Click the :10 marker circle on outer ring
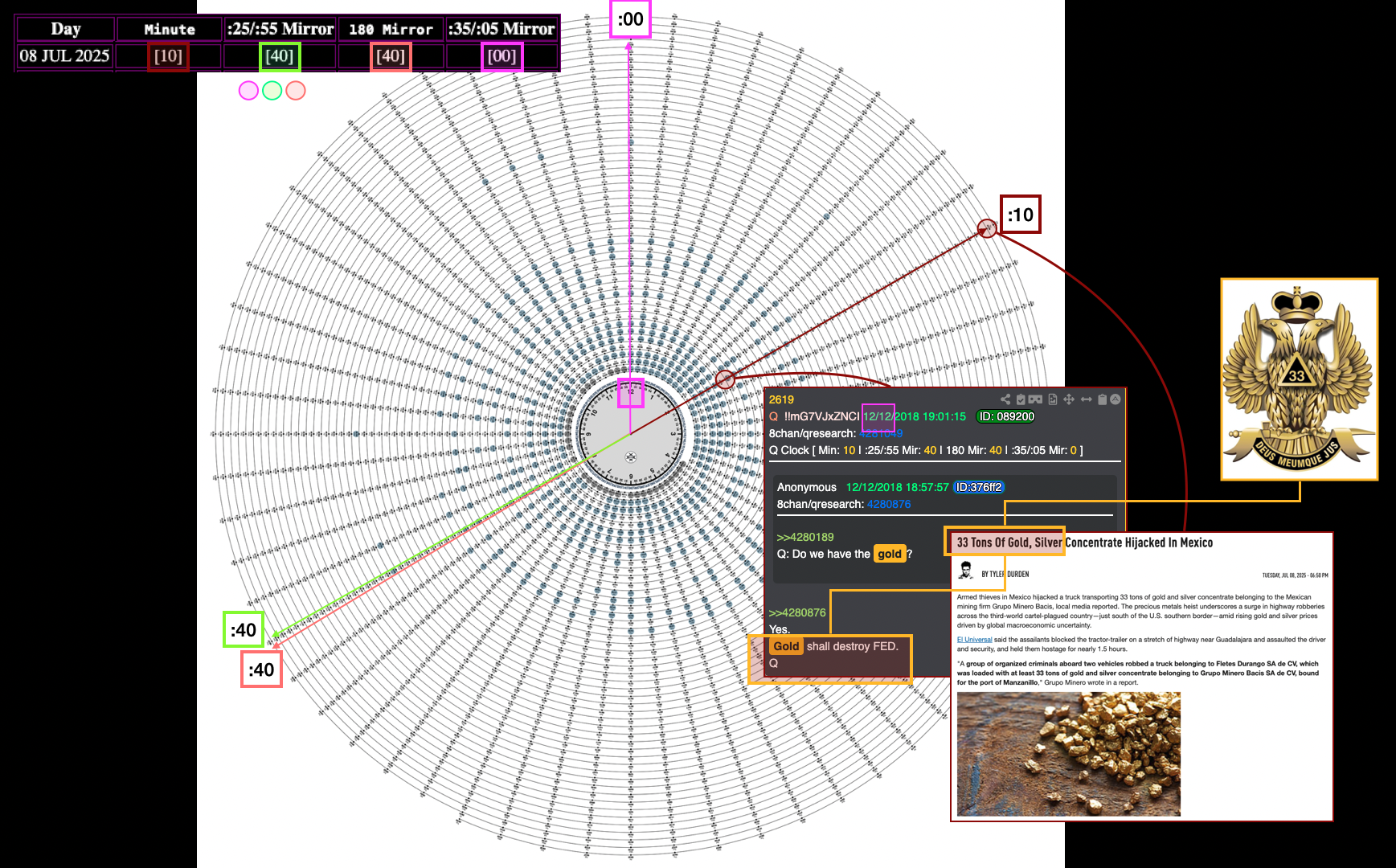1396x868 pixels. [x=987, y=228]
